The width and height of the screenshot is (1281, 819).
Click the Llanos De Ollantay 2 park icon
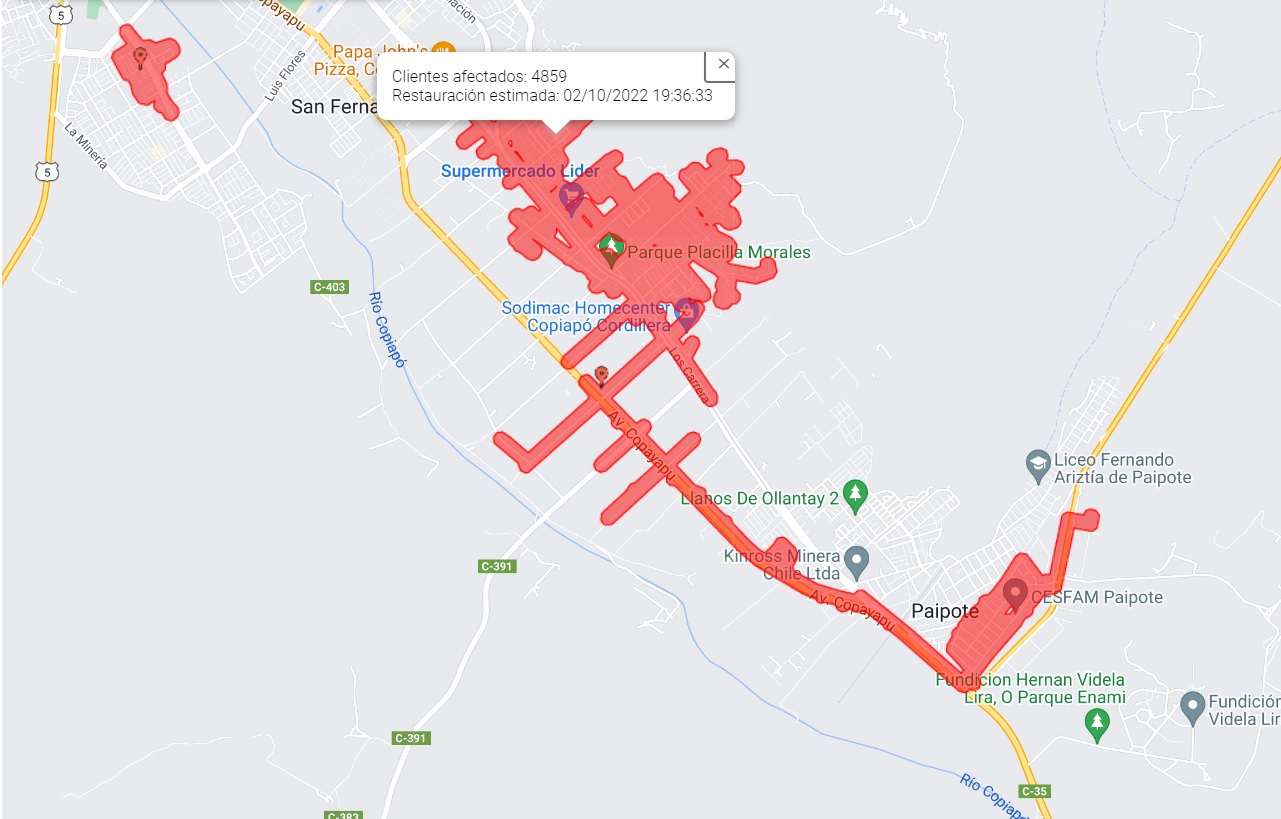tap(854, 495)
